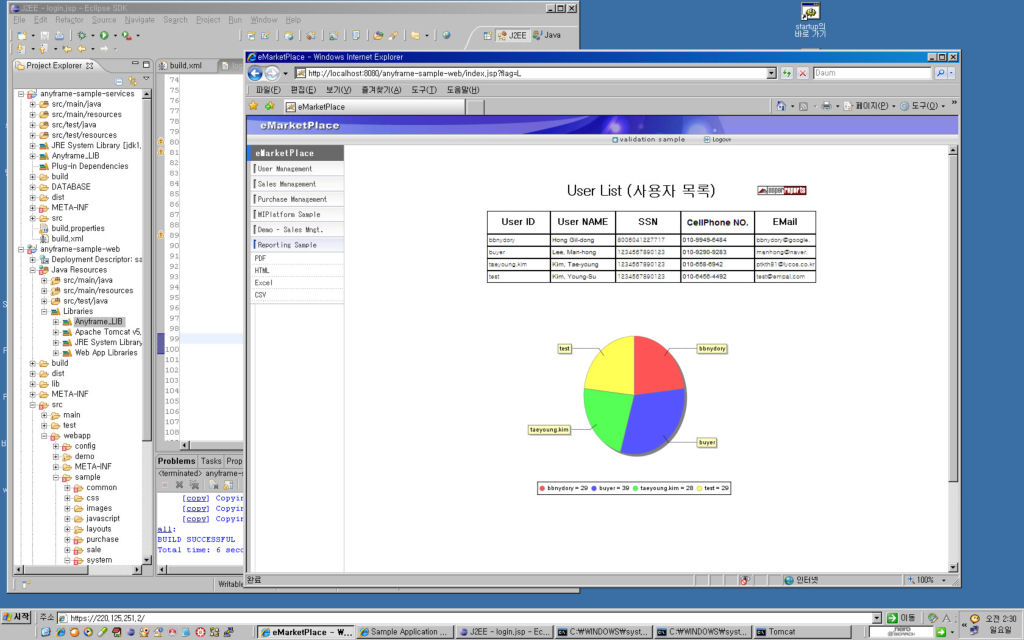Open the Eclipse Run button dropdown arrow

[115, 35]
